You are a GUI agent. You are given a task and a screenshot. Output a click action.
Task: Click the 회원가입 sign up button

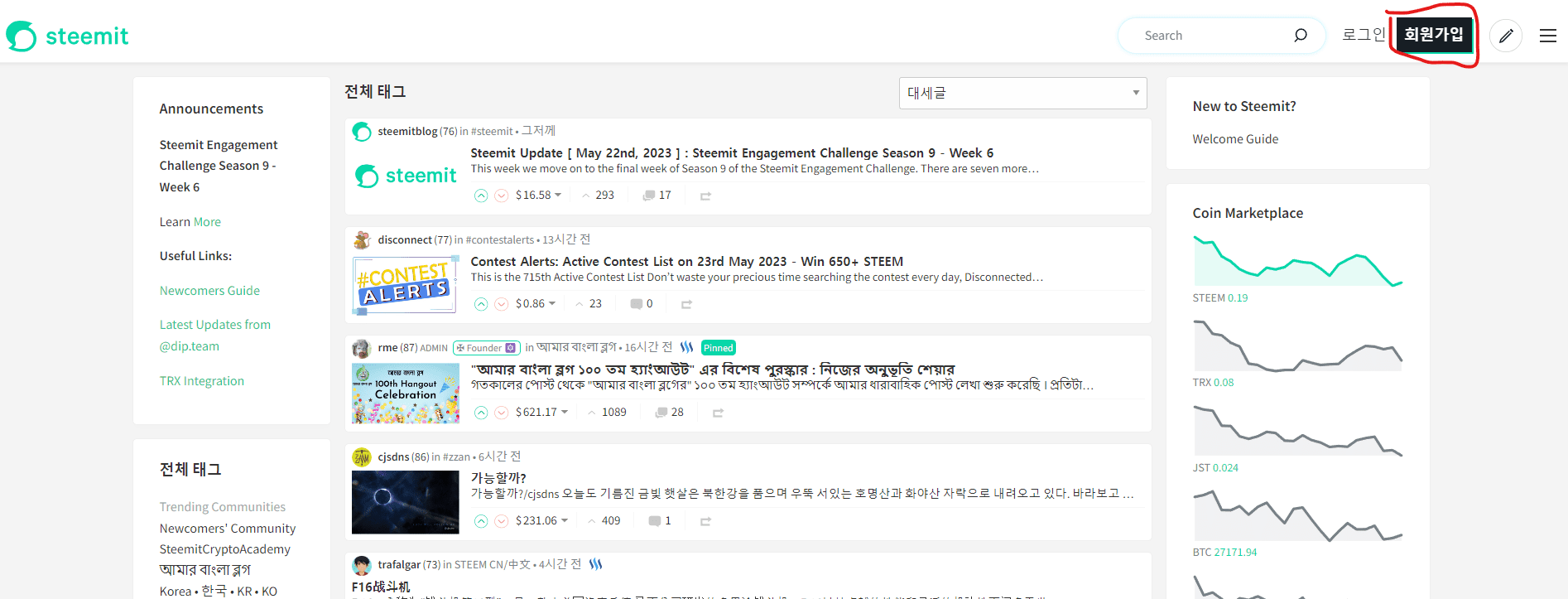(1434, 35)
